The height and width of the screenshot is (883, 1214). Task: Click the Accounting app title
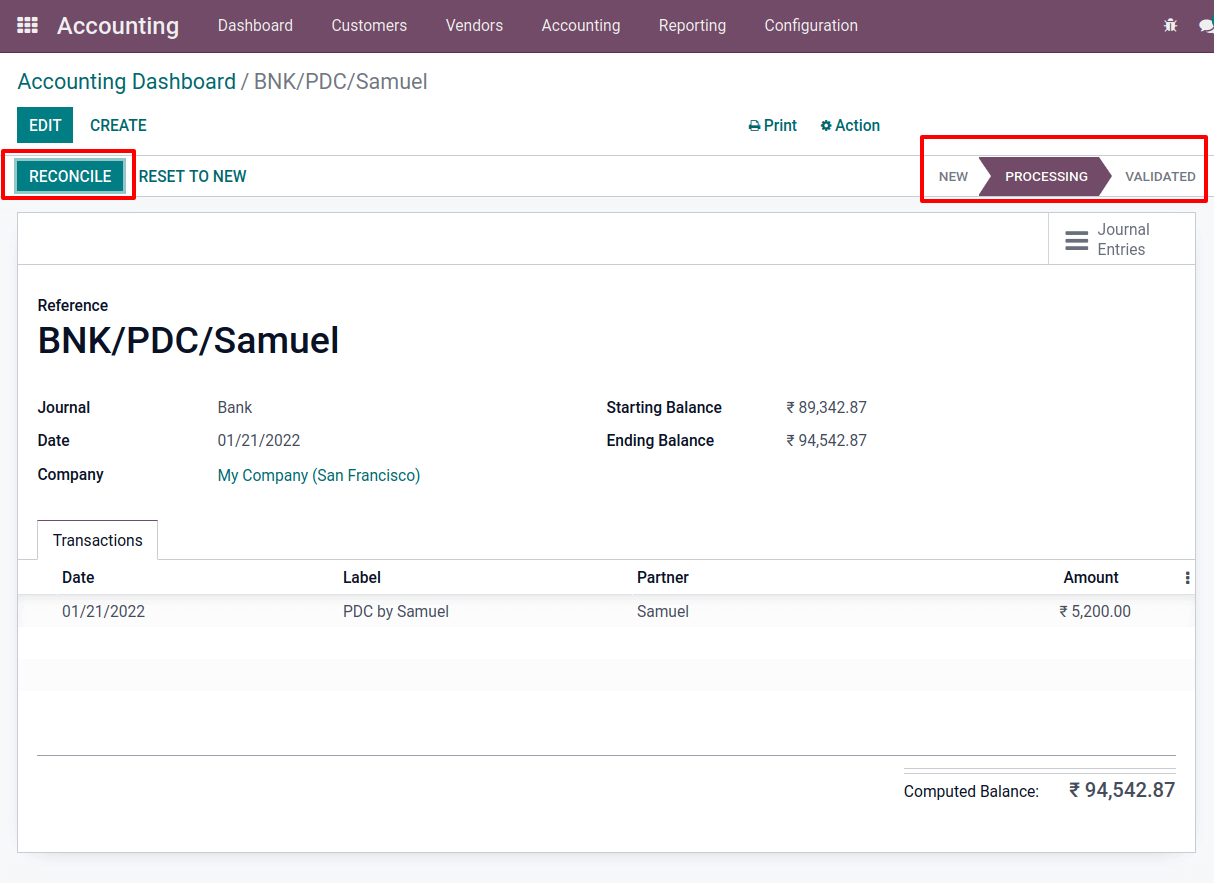[x=118, y=26]
